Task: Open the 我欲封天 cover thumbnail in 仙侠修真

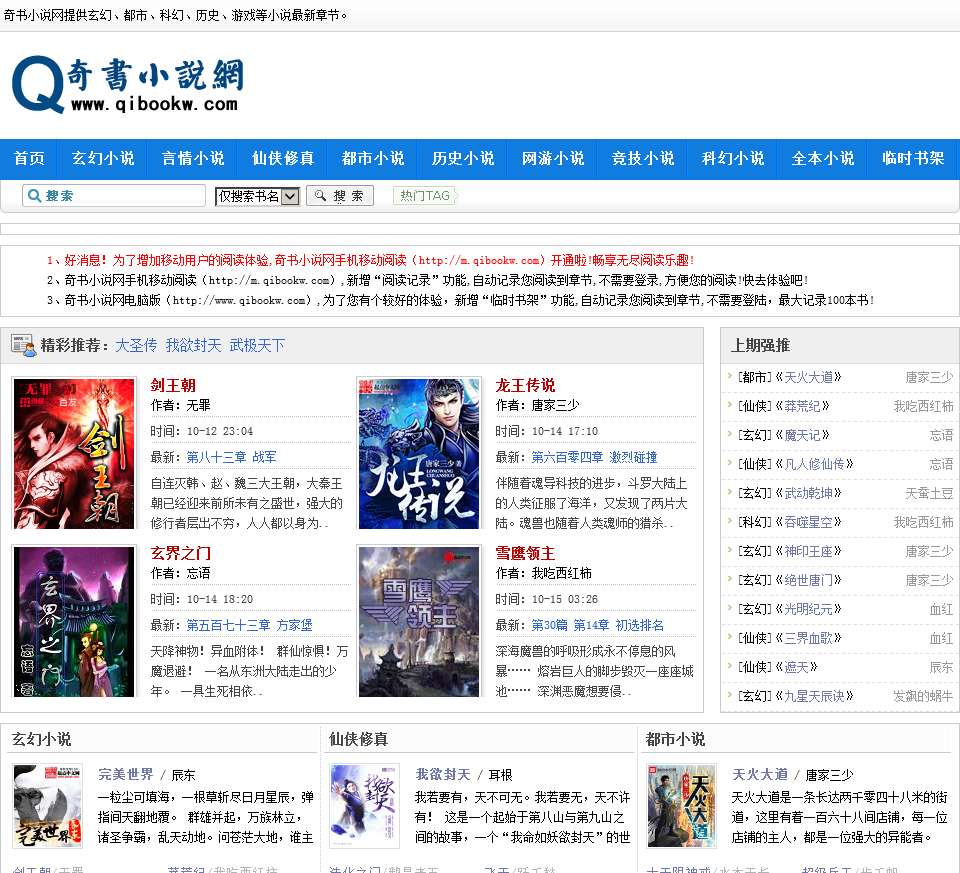Action: point(364,806)
